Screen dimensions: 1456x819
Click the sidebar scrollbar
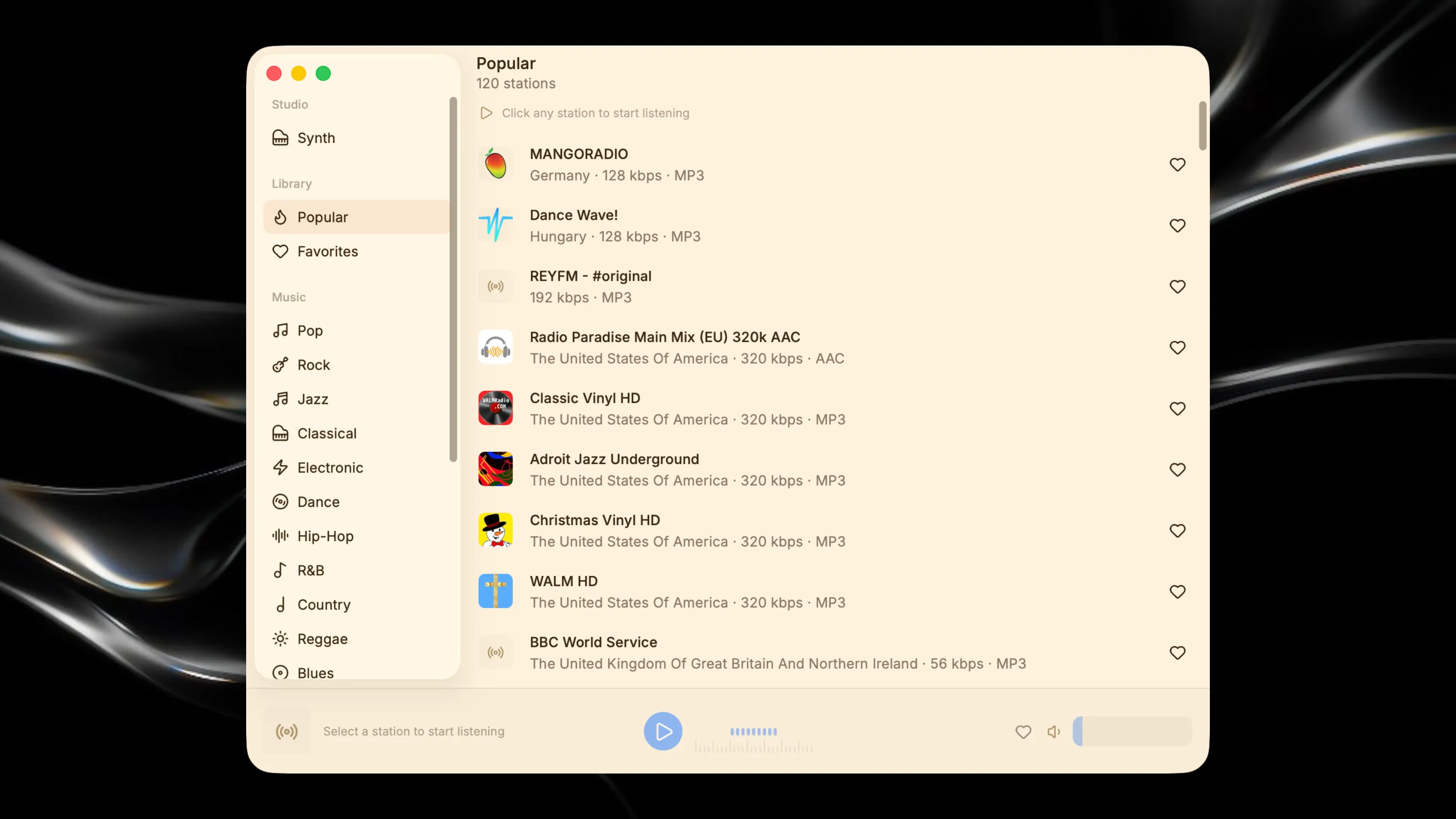coord(453,279)
